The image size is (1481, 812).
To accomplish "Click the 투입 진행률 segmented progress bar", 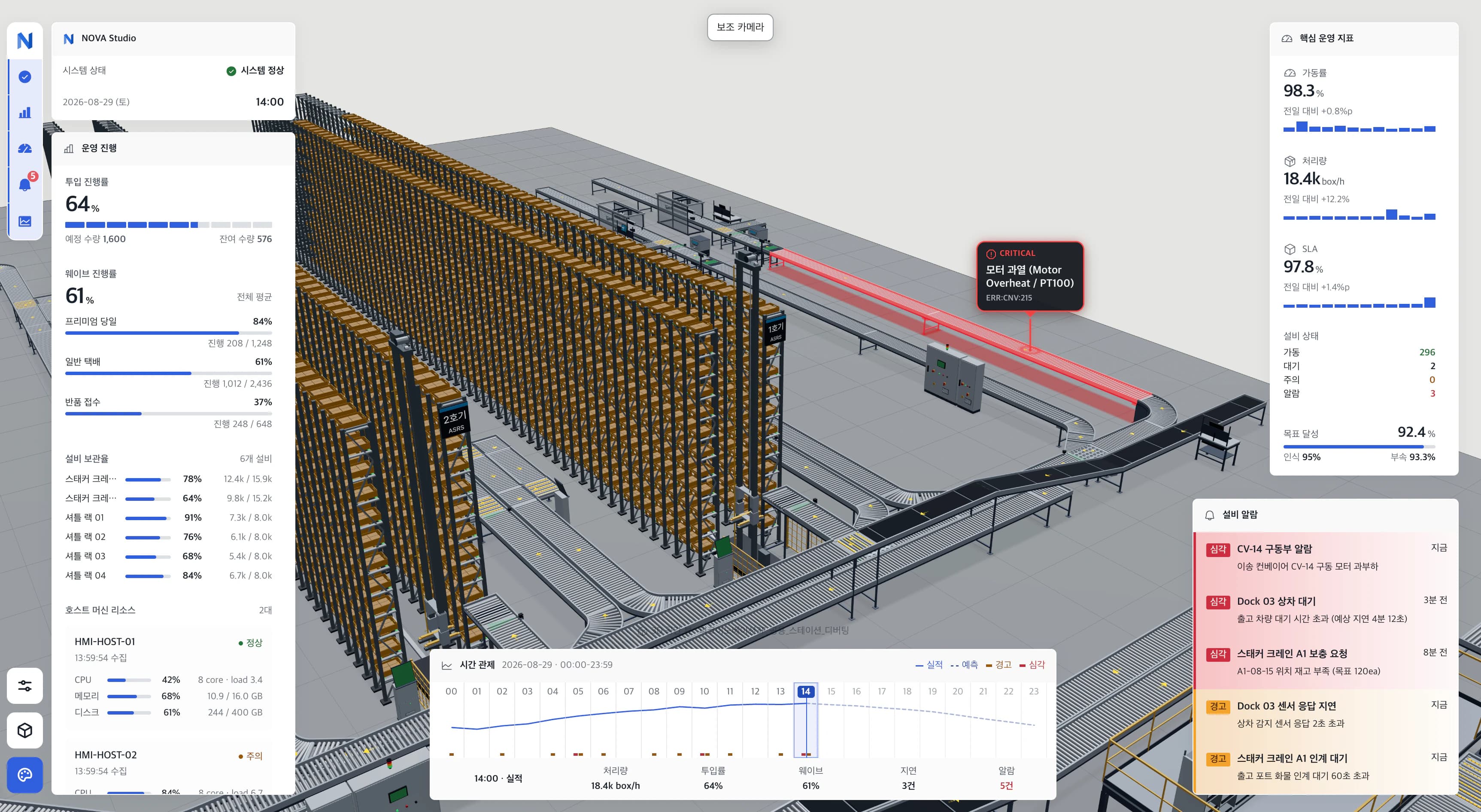I will point(168,225).
